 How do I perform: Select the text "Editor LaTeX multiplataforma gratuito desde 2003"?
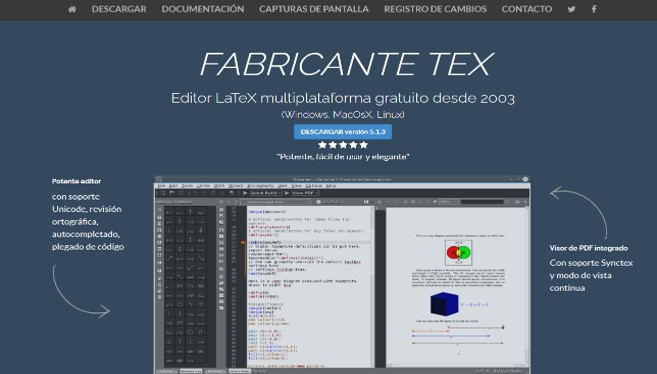click(x=343, y=98)
